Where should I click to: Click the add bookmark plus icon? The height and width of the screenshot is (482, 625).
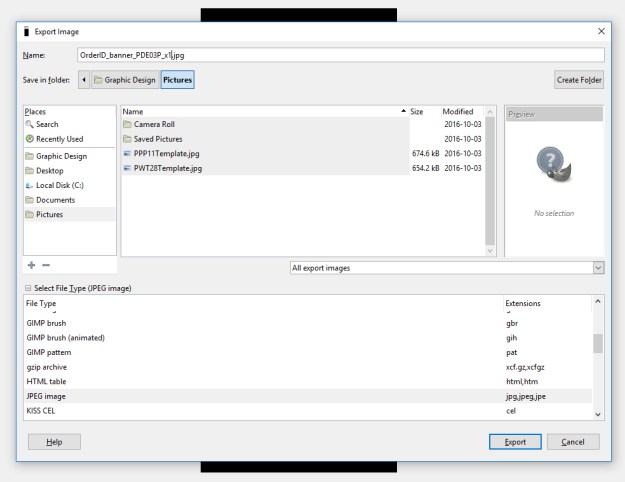pos(29,266)
